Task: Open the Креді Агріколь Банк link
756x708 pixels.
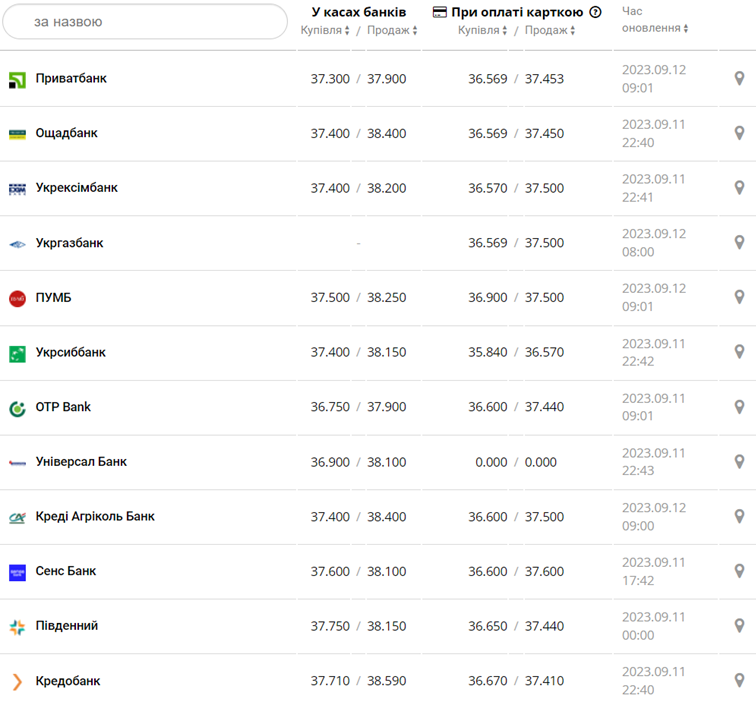Action: click(95, 517)
